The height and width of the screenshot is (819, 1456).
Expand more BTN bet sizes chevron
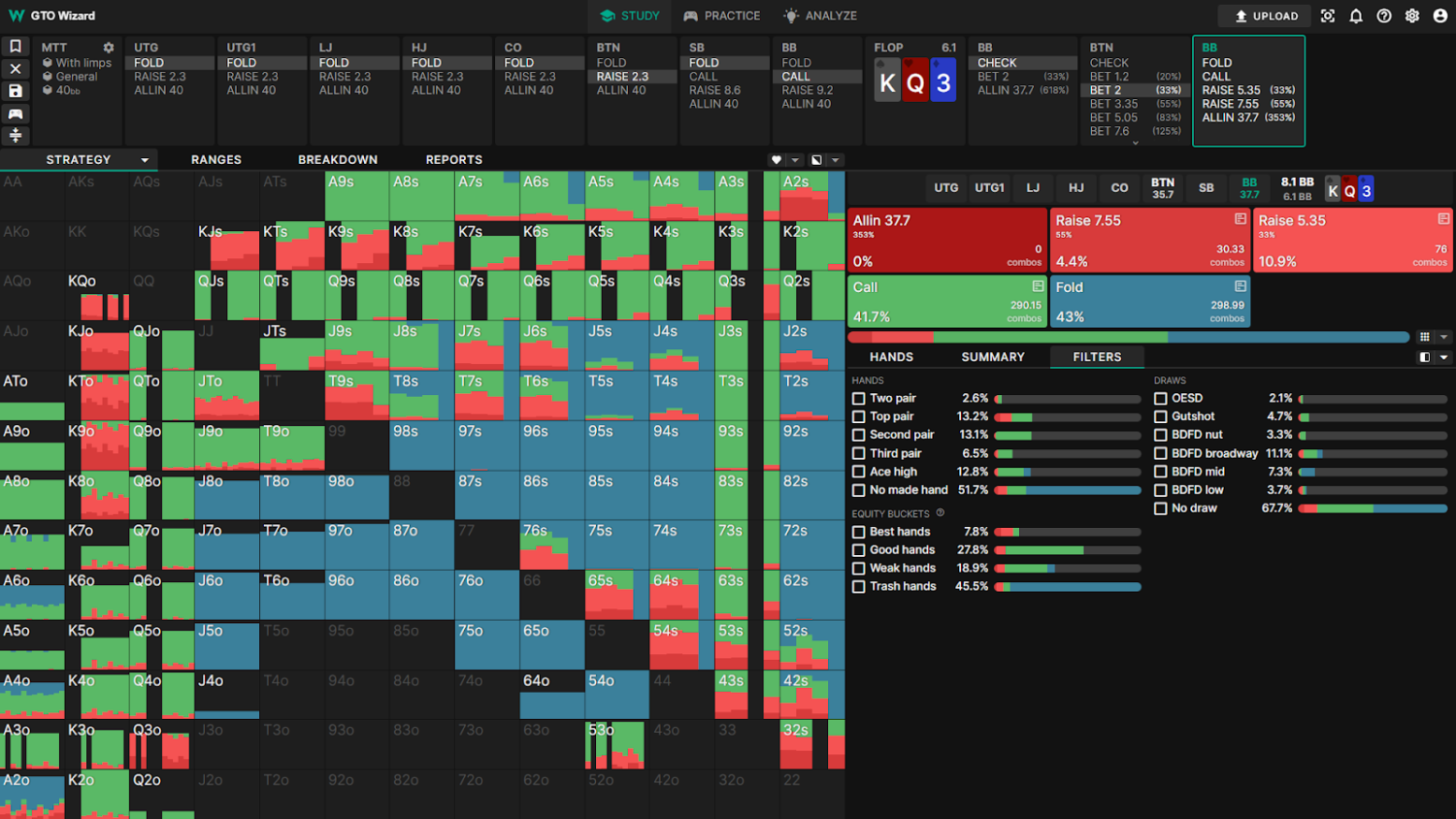[x=1135, y=143]
